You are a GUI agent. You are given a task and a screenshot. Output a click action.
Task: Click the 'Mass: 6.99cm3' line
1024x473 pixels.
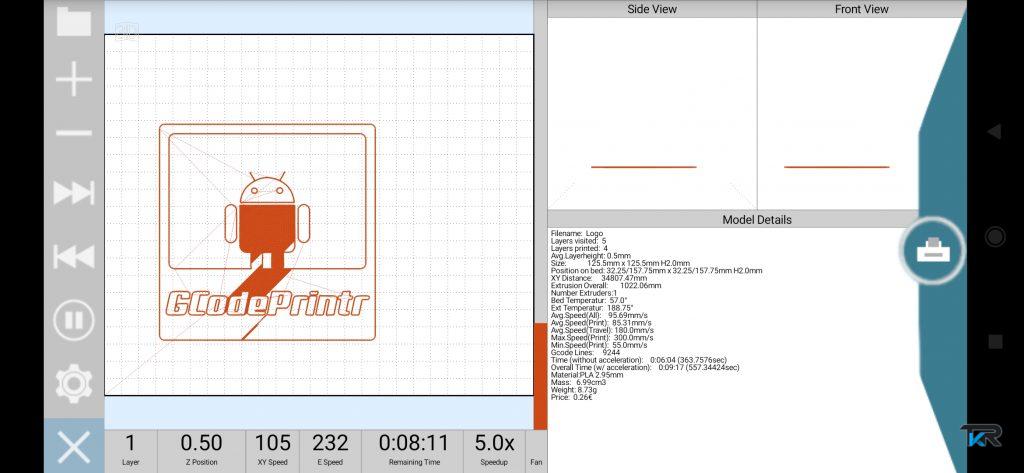click(578, 382)
